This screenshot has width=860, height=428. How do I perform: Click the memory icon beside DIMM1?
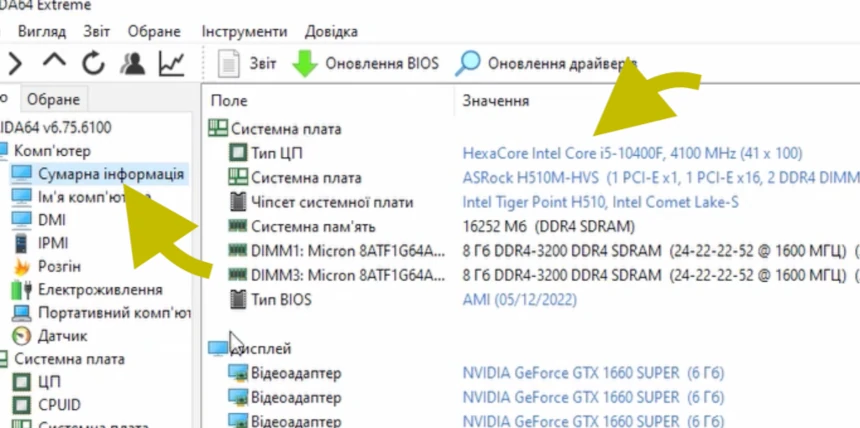(x=238, y=251)
